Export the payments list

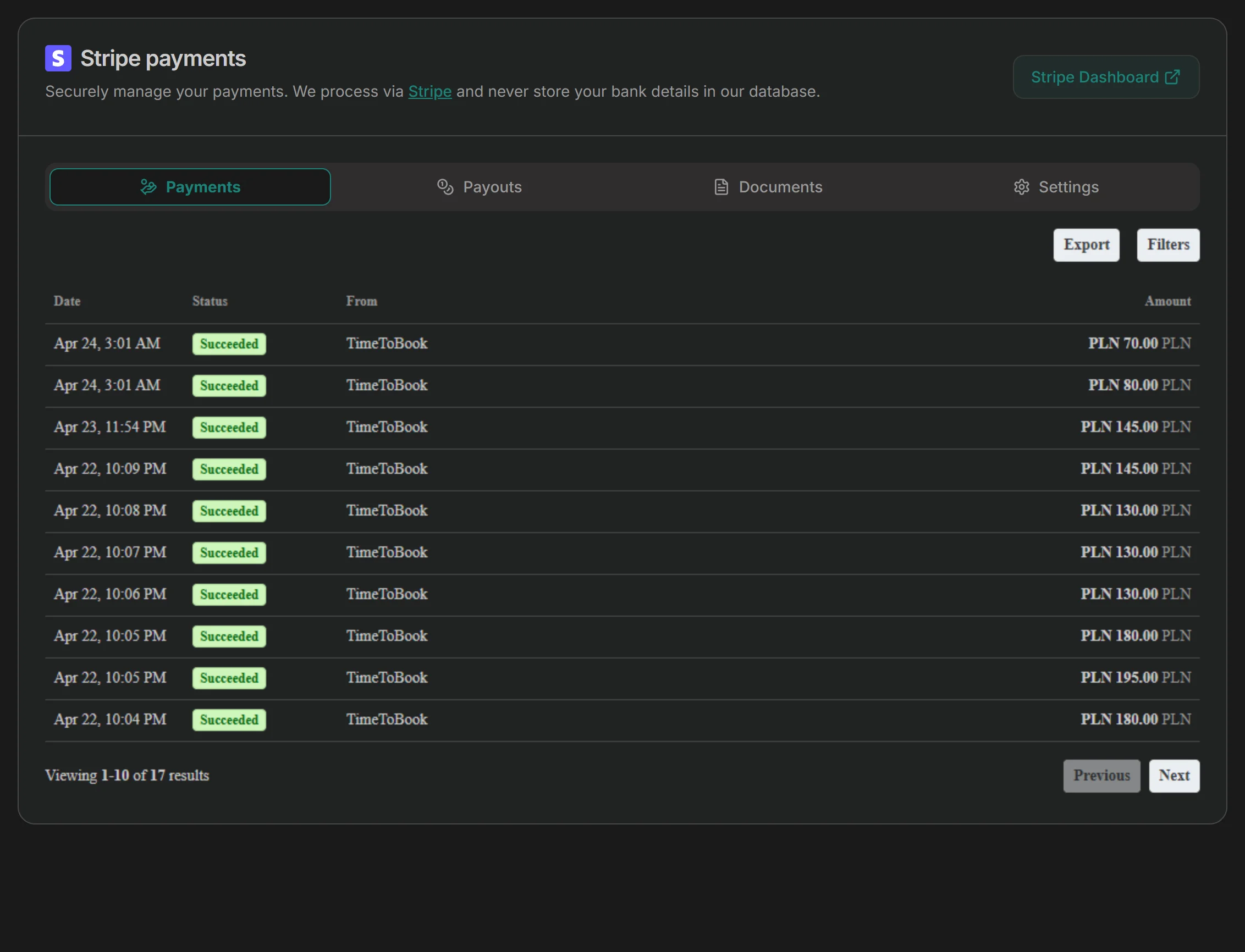click(x=1086, y=245)
